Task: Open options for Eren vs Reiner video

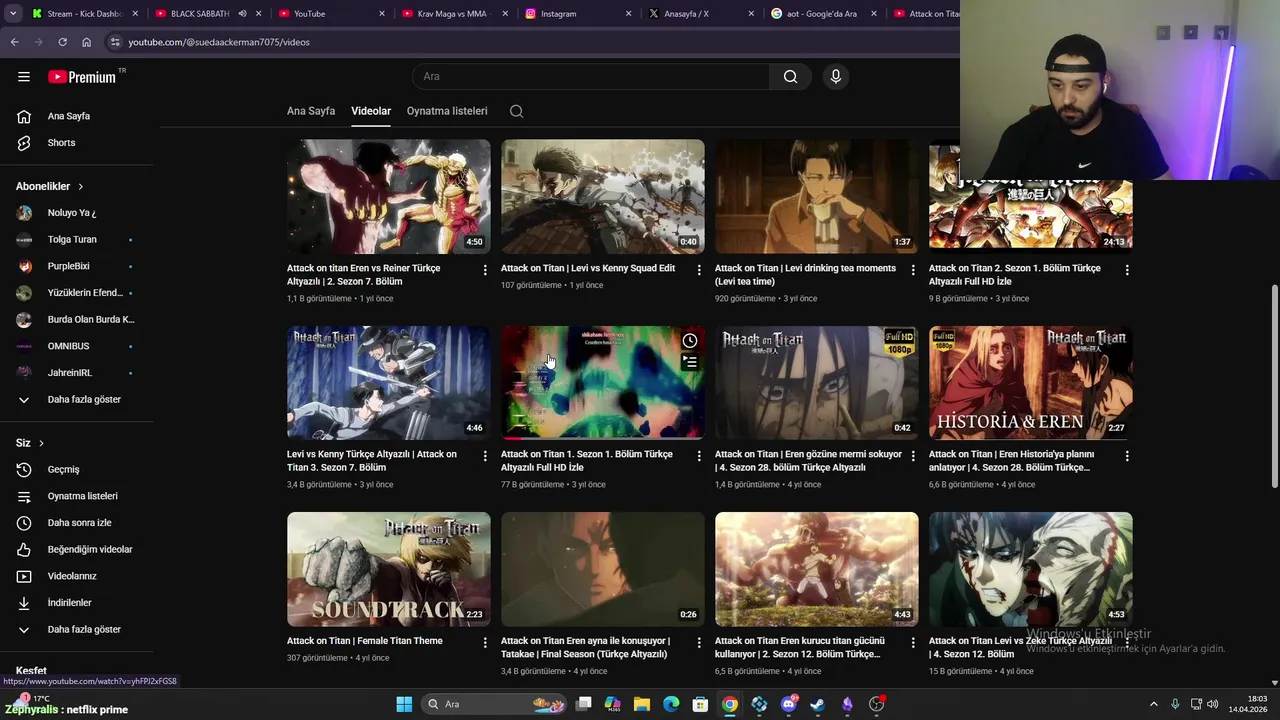Action: (x=485, y=270)
